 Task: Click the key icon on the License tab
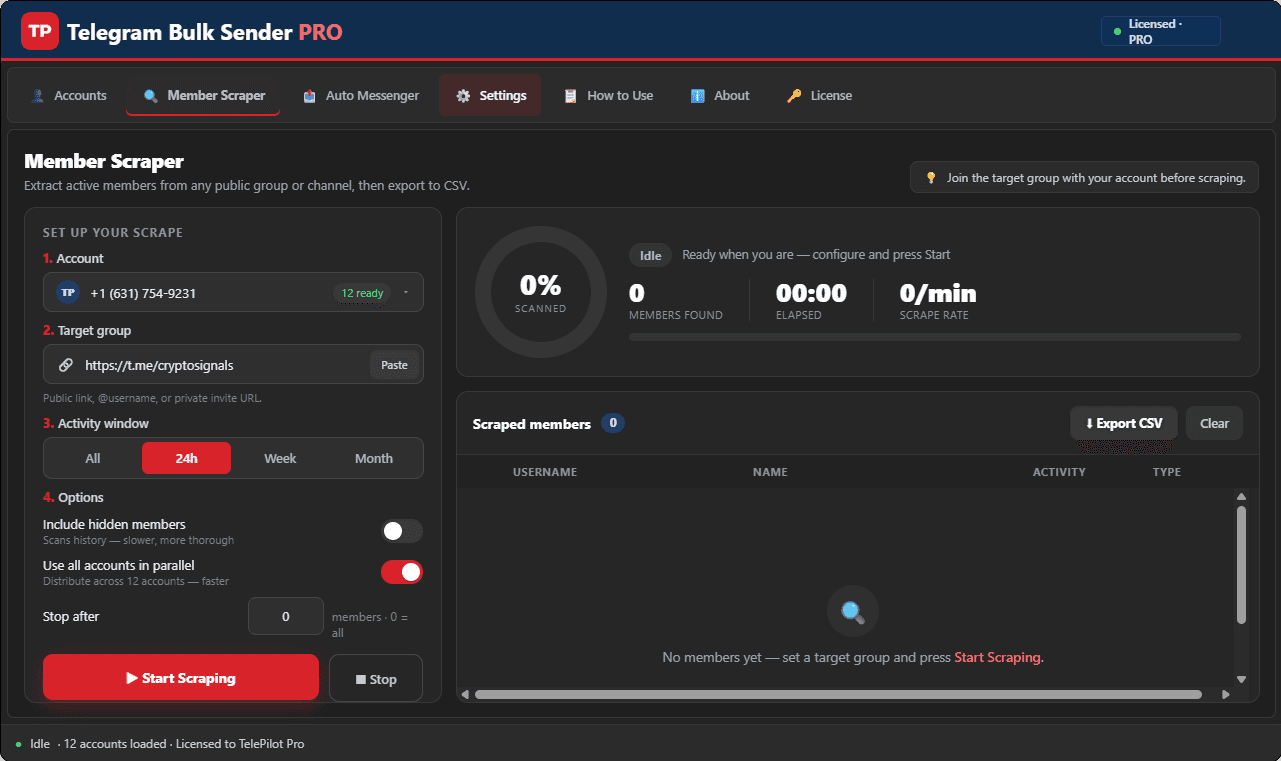tap(794, 96)
